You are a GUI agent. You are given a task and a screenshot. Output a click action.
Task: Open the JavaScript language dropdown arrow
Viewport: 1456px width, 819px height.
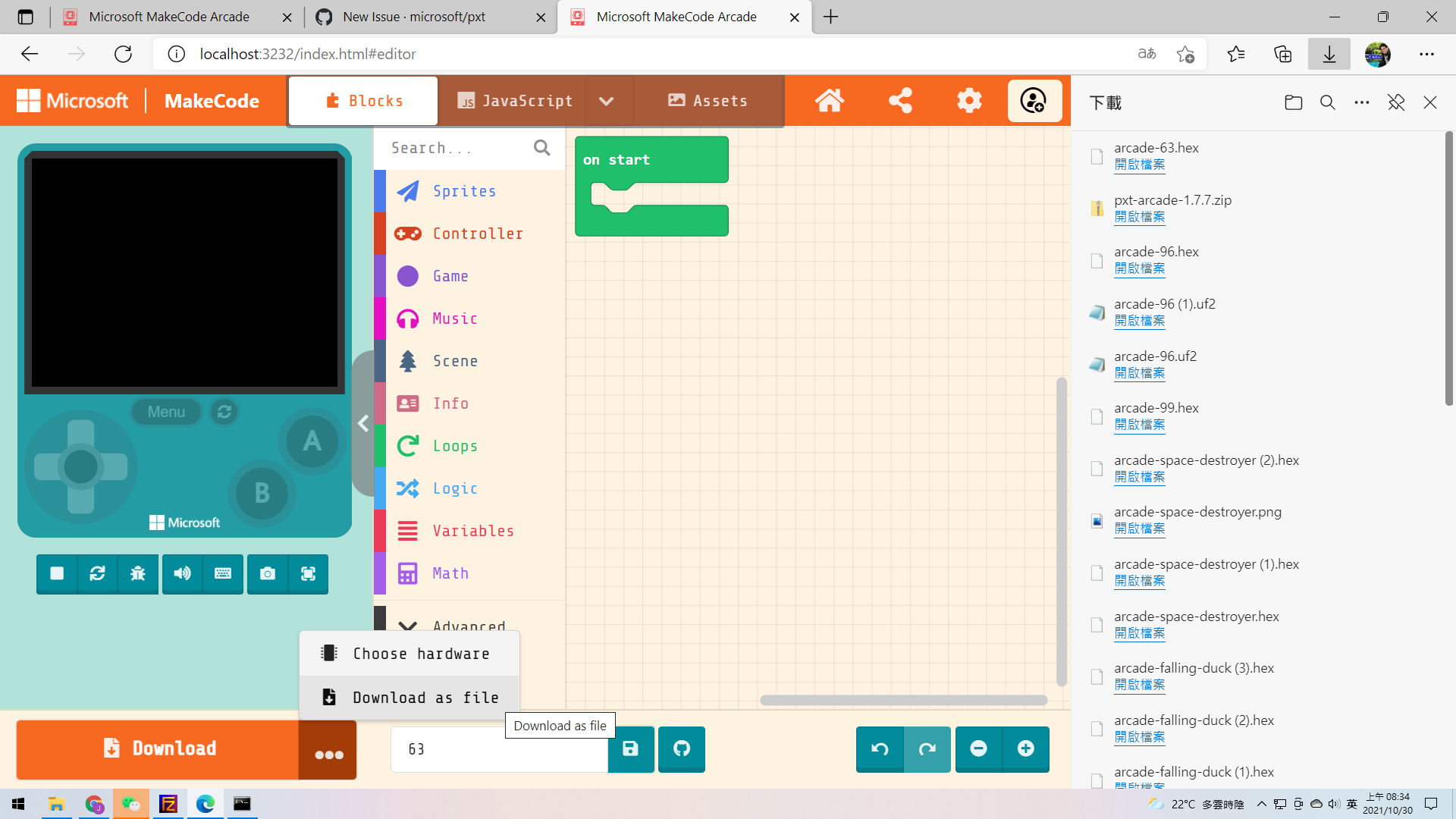[607, 101]
